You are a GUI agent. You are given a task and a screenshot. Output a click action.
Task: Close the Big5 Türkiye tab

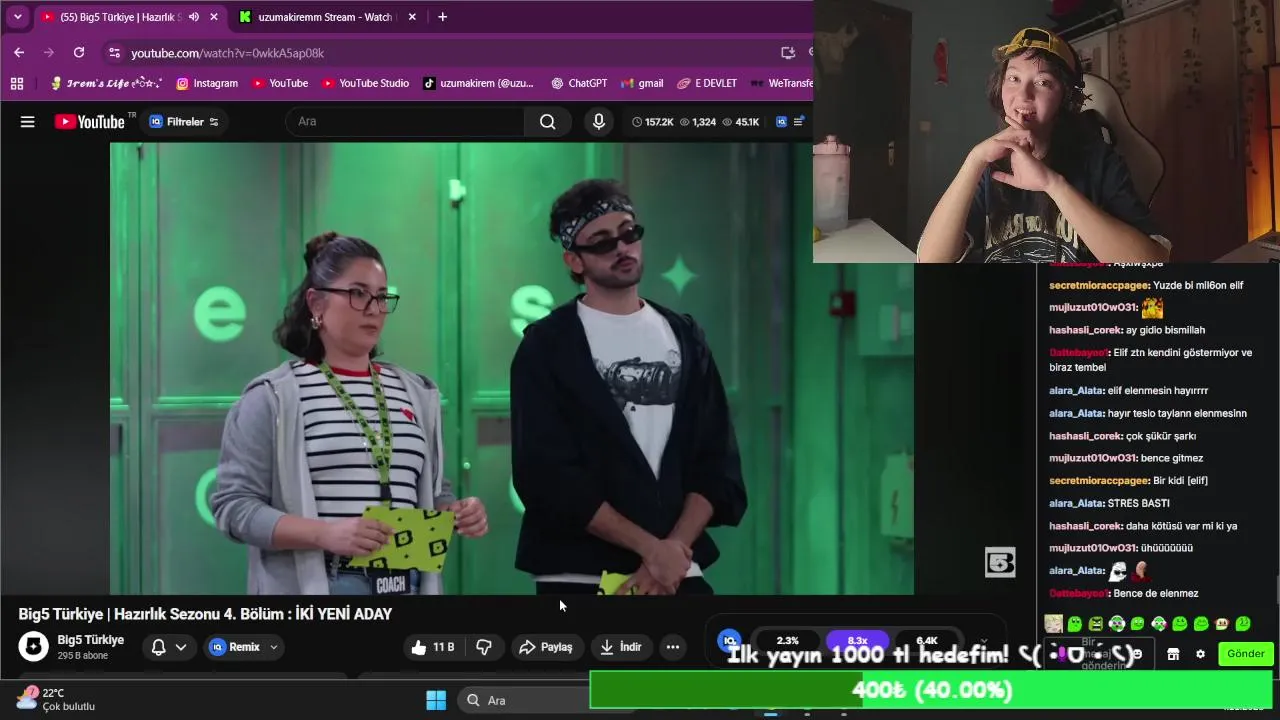tap(213, 17)
